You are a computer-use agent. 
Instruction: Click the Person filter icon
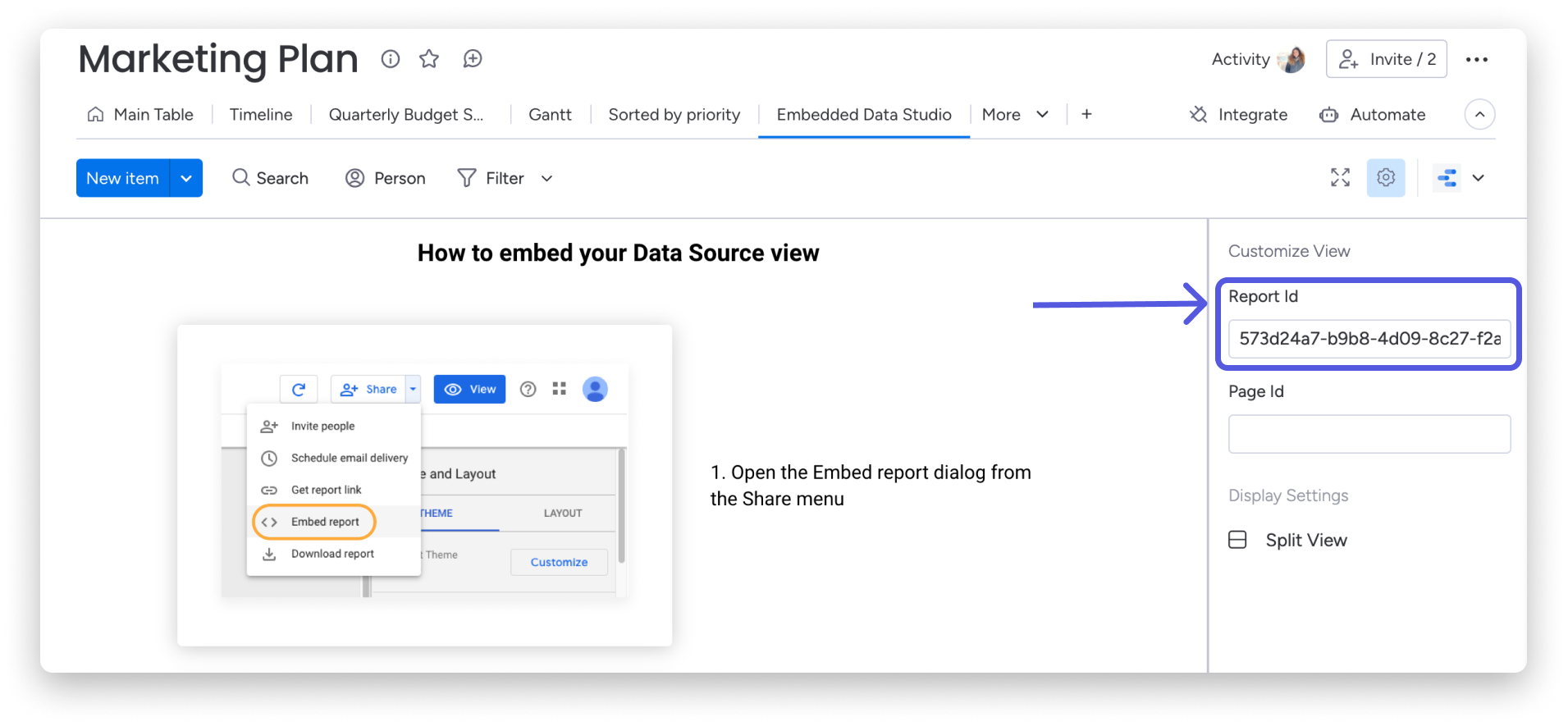[x=355, y=178]
